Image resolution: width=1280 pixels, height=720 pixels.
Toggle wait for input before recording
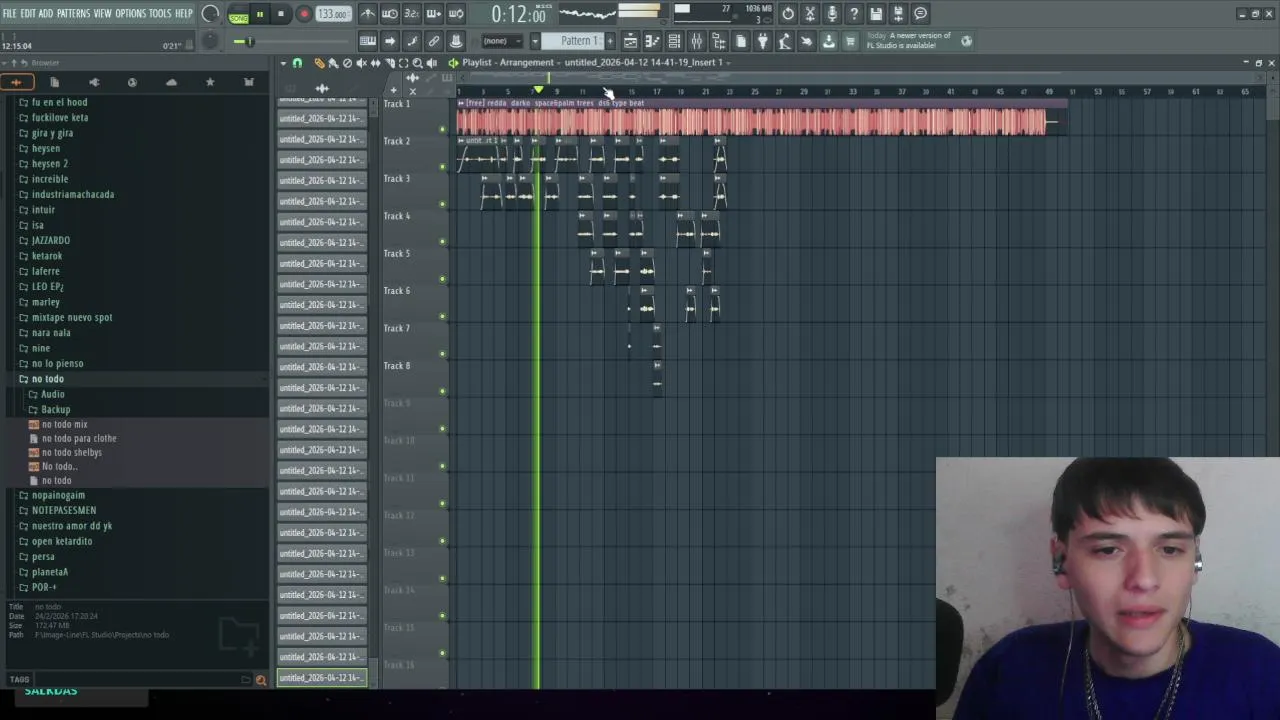pos(390,14)
